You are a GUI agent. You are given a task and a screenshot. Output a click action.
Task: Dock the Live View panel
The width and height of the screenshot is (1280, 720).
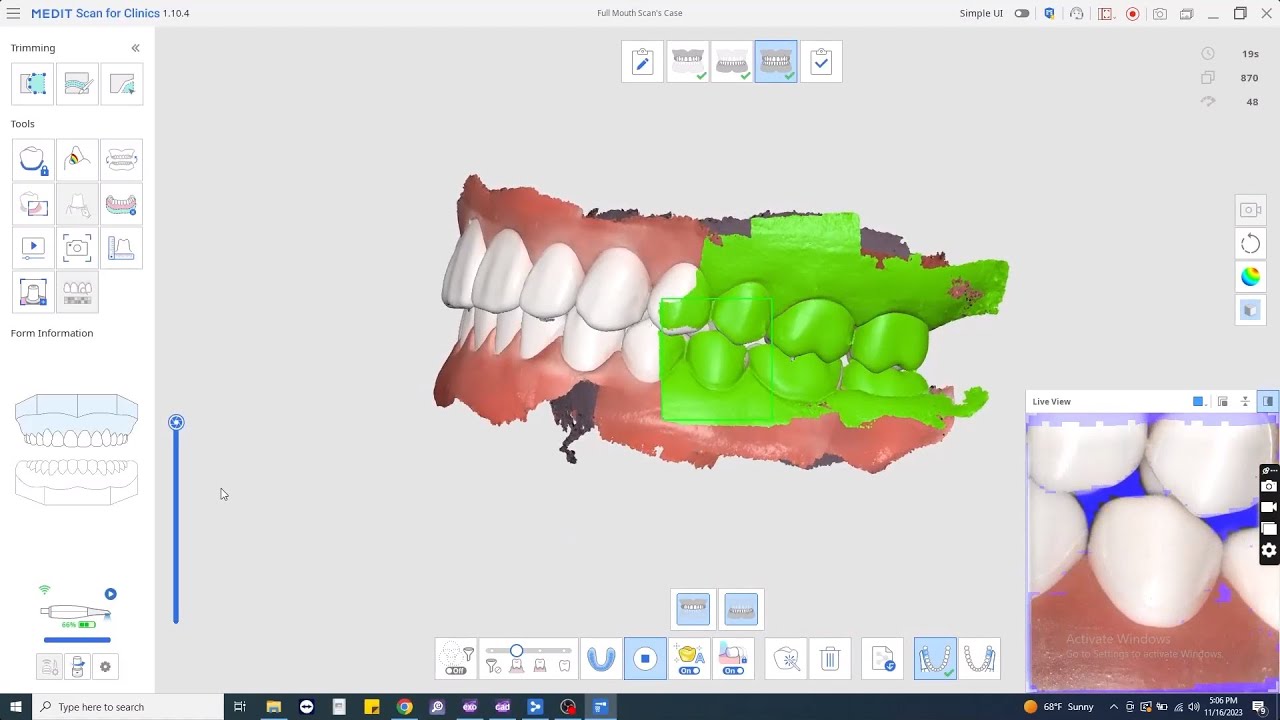pyautogui.click(x=1268, y=401)
